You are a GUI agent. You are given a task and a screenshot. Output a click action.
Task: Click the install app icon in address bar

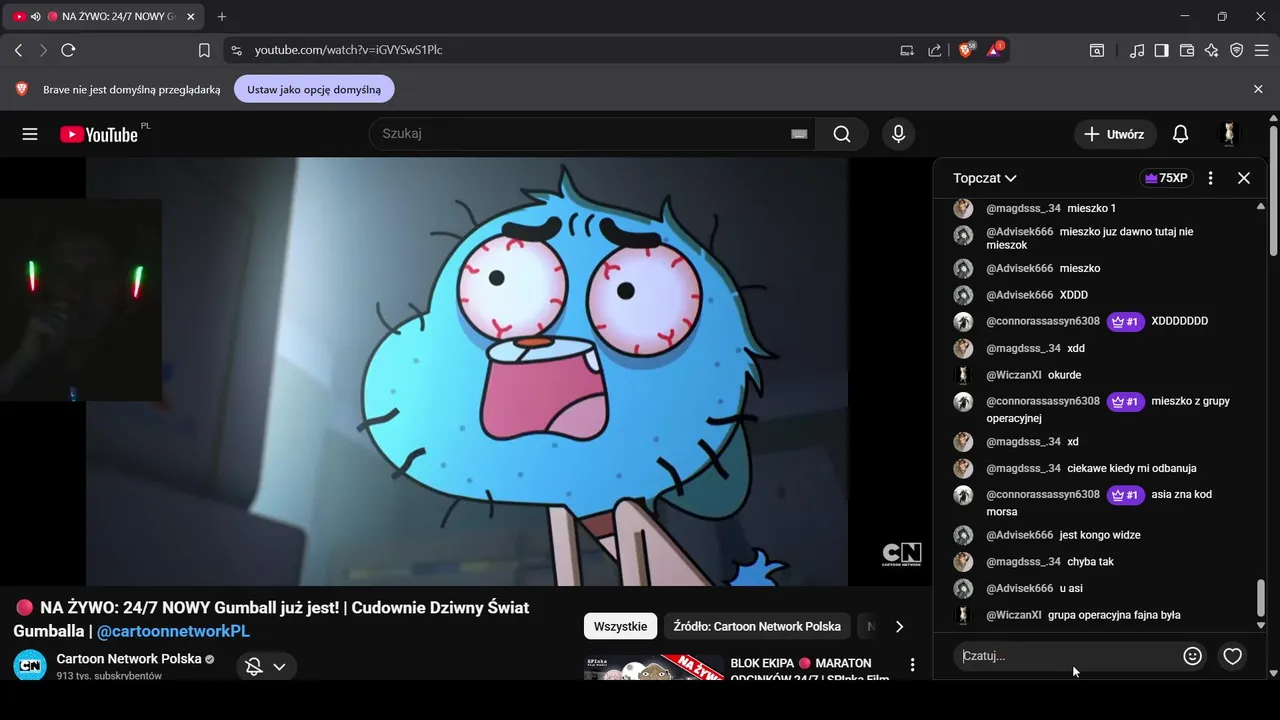pyautogui.click(x=907, y=50)
